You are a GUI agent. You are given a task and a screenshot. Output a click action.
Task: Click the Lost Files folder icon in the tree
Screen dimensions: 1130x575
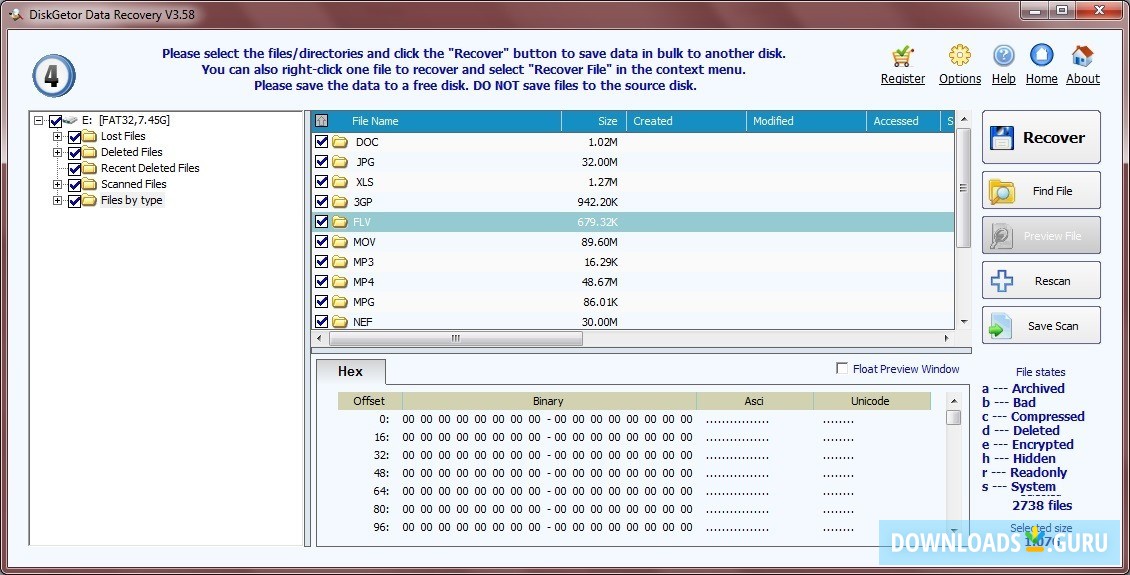(x=89, y=136)
